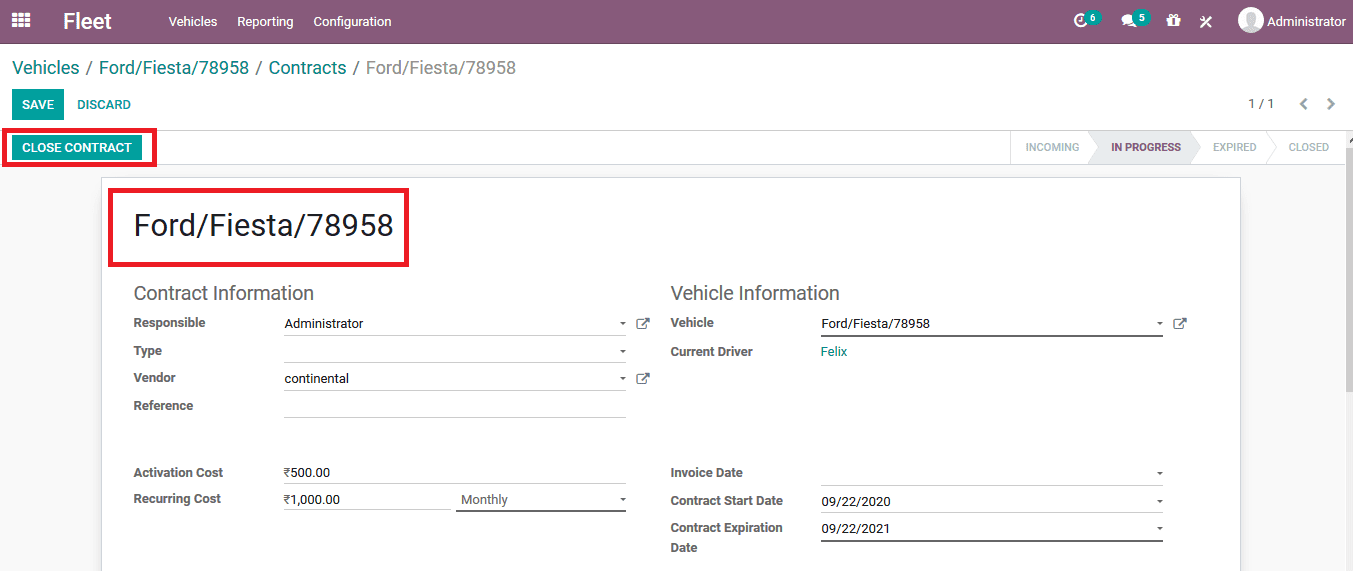Expand the Vendor dropdown

622,379
